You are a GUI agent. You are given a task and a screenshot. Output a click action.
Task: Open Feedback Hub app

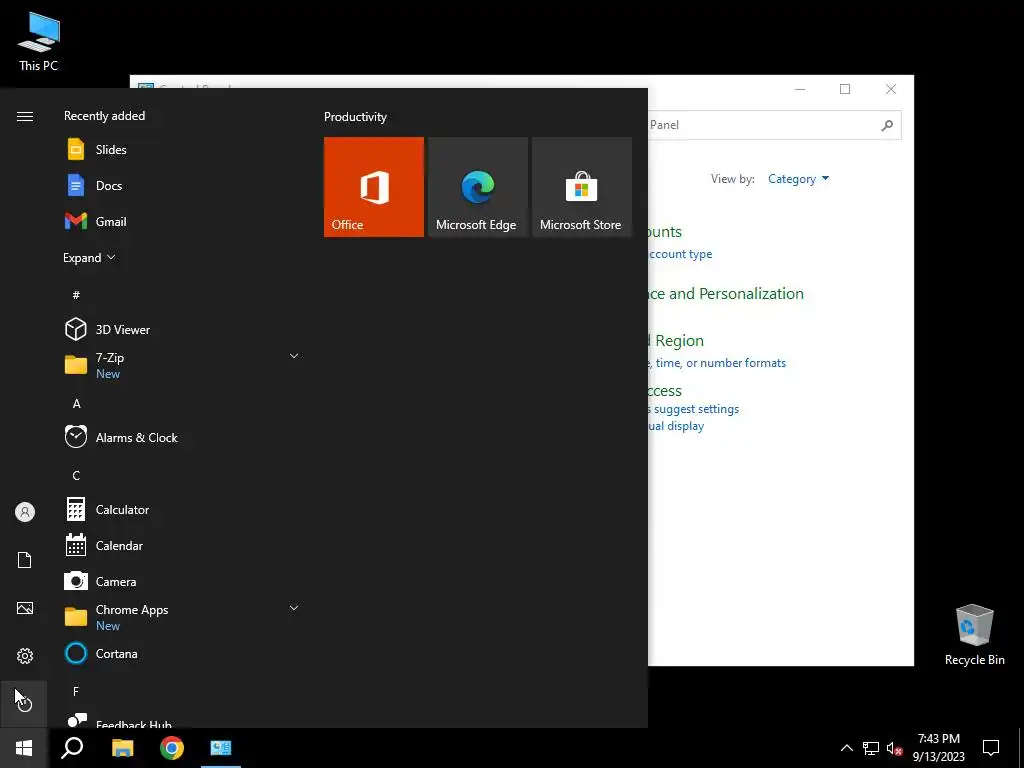coord(183,720)
